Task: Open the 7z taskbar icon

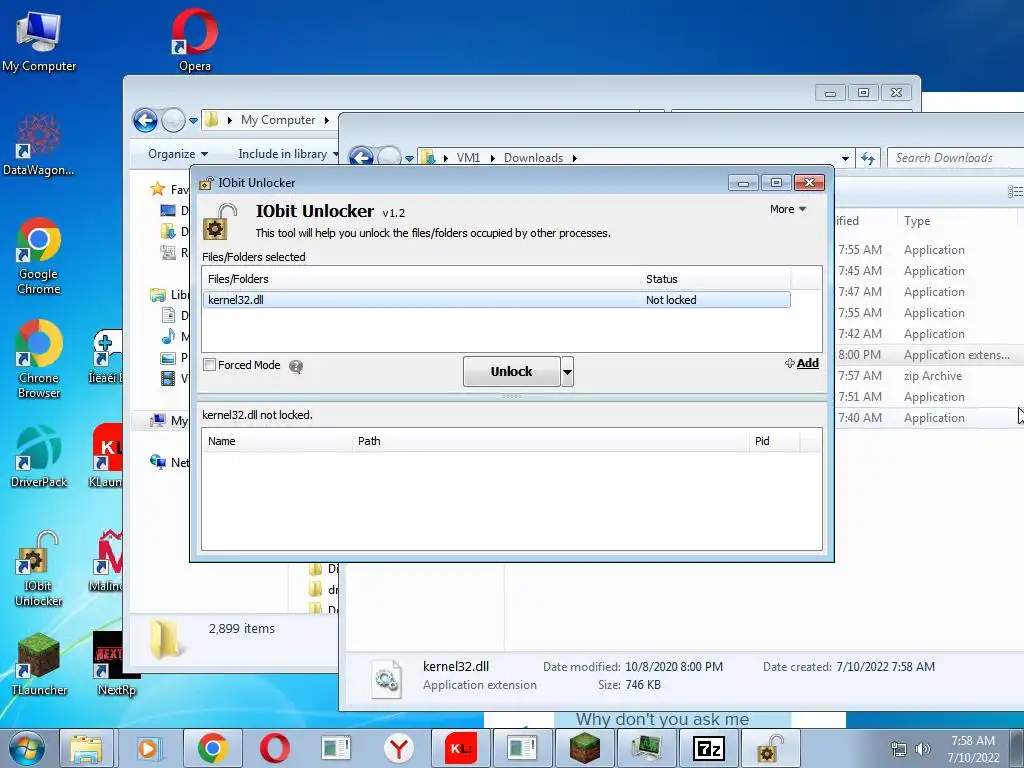Action: [x=709, y=748]
